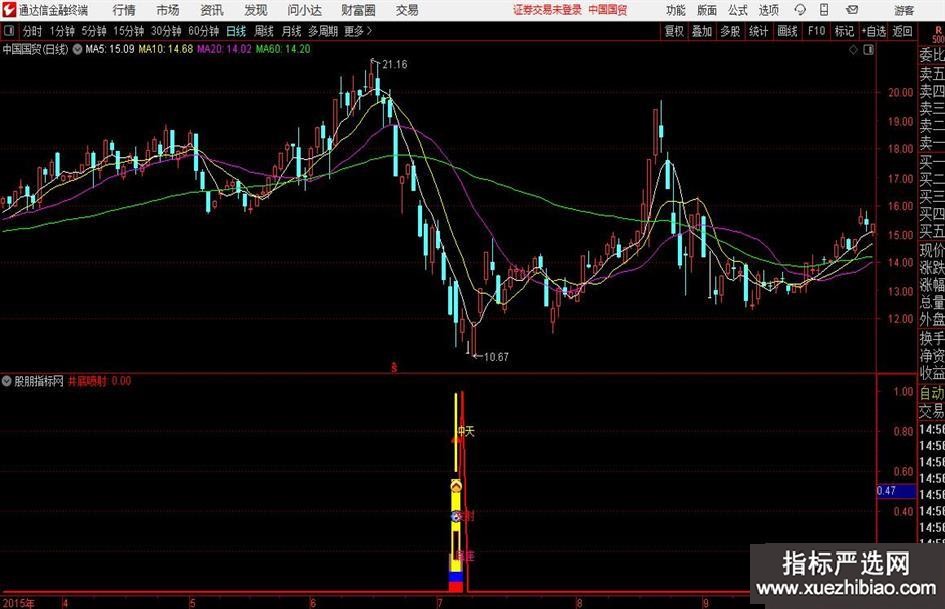This screenshot has width=945, height=609.
Task: Click the 统计 statistics button
Action: [758, 31]
